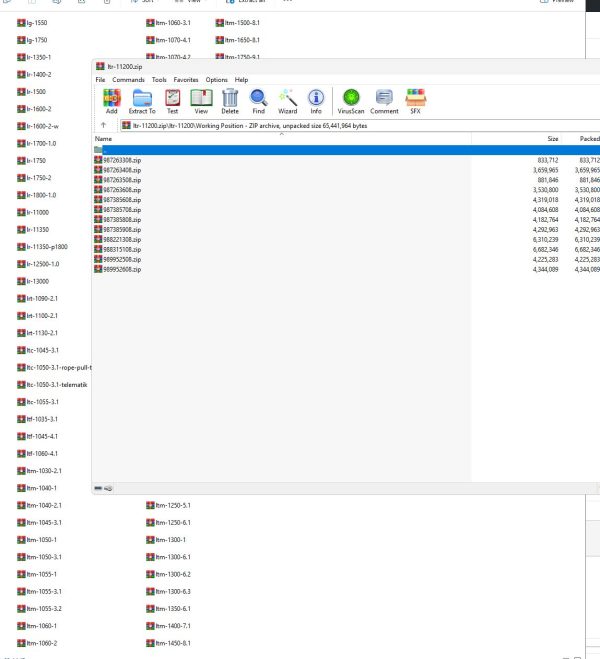Select ltf-1060-4.1 in the Explorer window
The height and width of the screenshot is (659, 600).
[37, 453]
